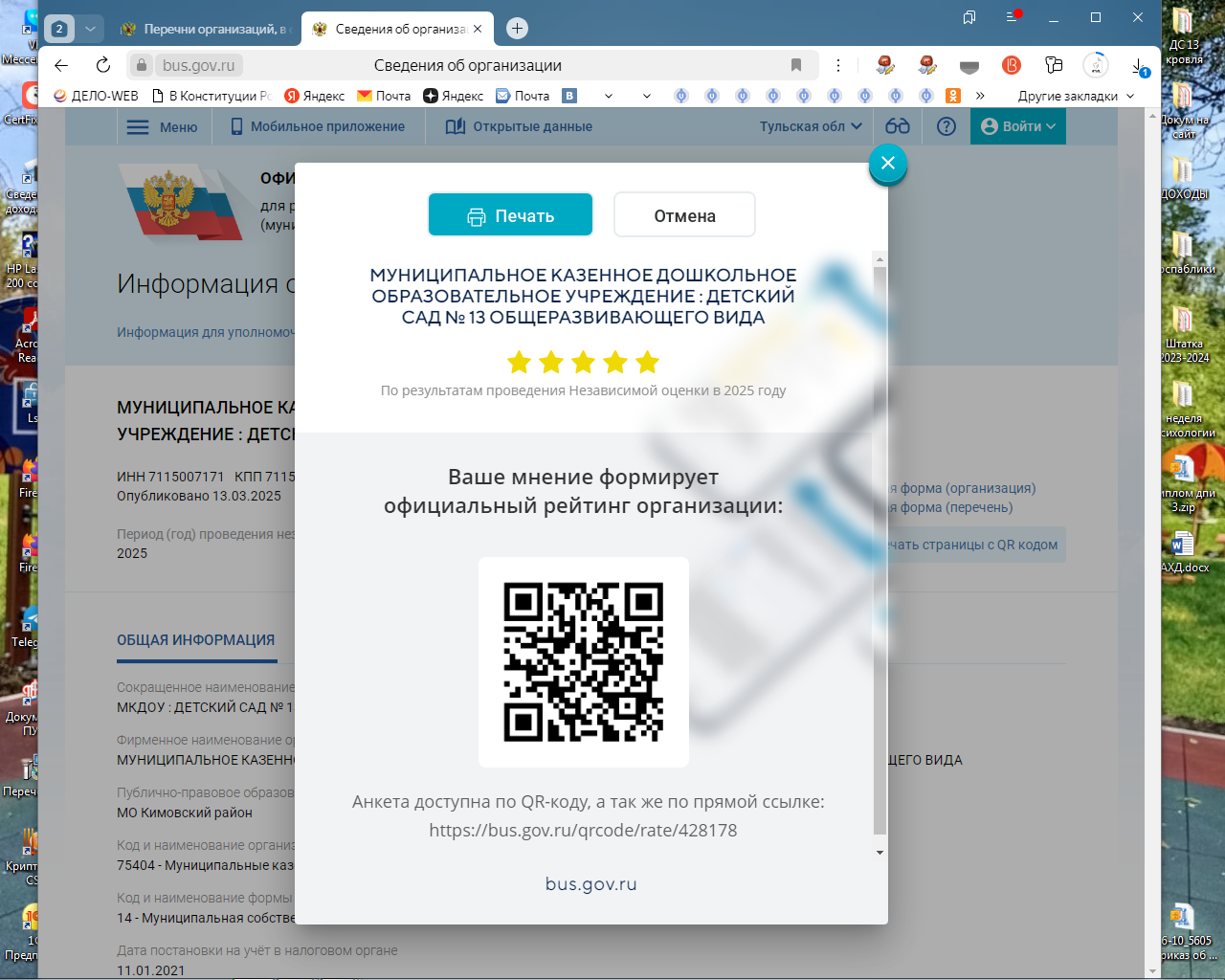Image resolution: width=1225 pixels, height=980 pixels.
Task: Show hidden bookmarks with double chevron
Action: (x=980, y=96)
